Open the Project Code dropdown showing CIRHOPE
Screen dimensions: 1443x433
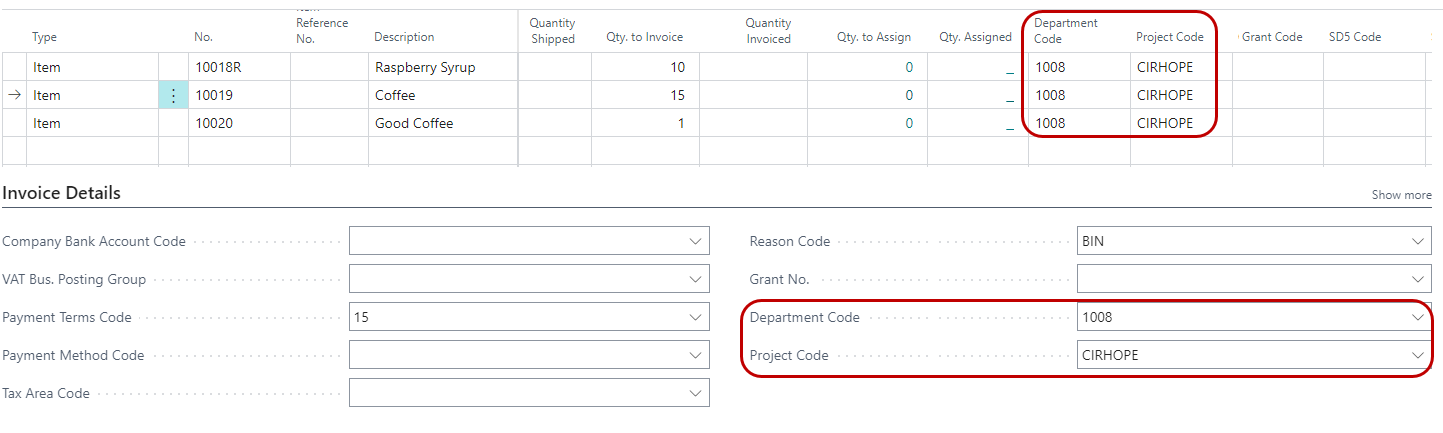[1417, 355]
